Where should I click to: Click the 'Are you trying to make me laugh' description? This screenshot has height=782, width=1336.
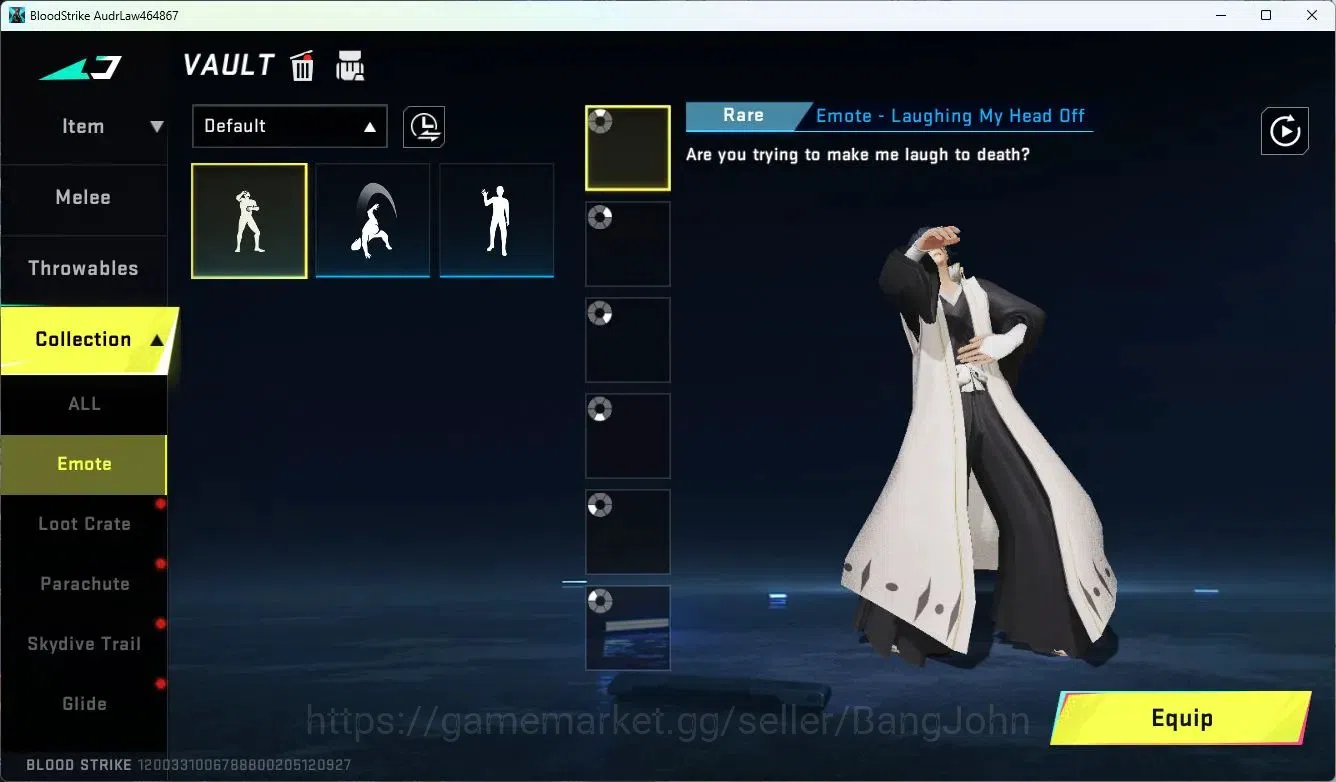(x=858, y=155)
